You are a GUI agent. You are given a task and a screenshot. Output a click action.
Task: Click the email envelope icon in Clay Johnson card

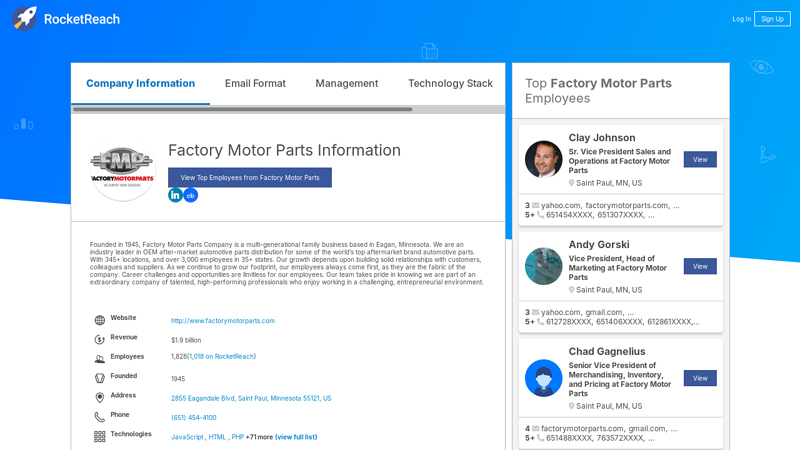(x=535, y=206)
